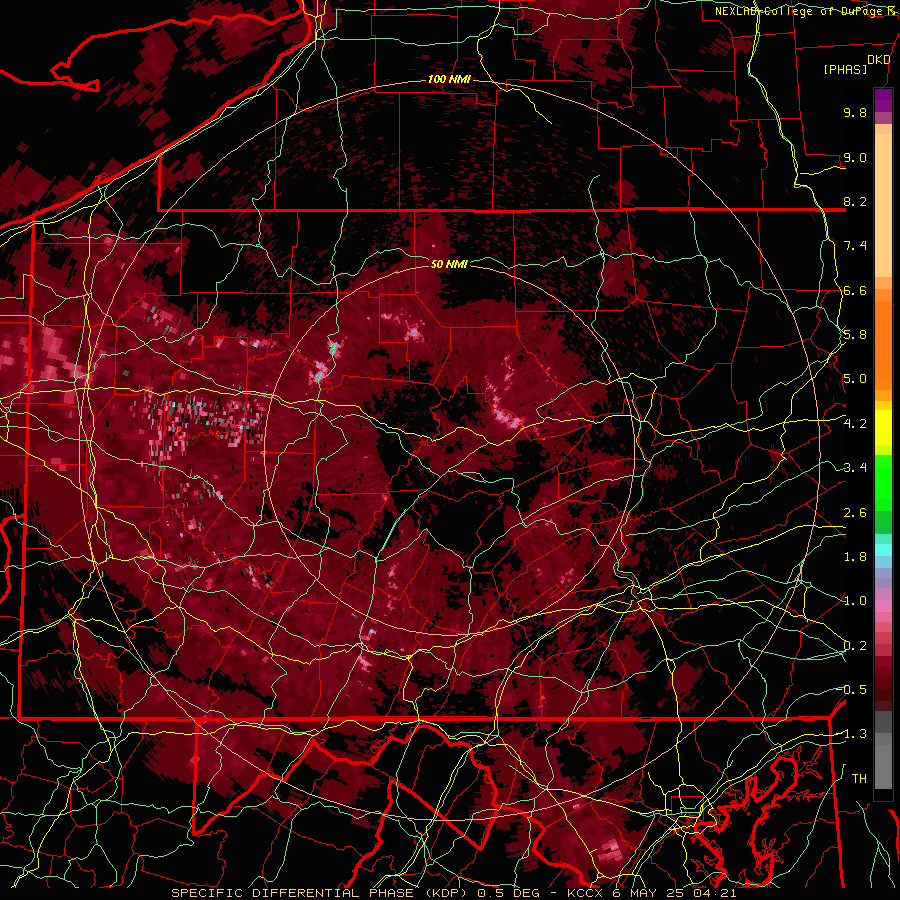Click the 8.2 value on the color scale
The height and width of the screenshot is (900, 900).
[855, 201]
